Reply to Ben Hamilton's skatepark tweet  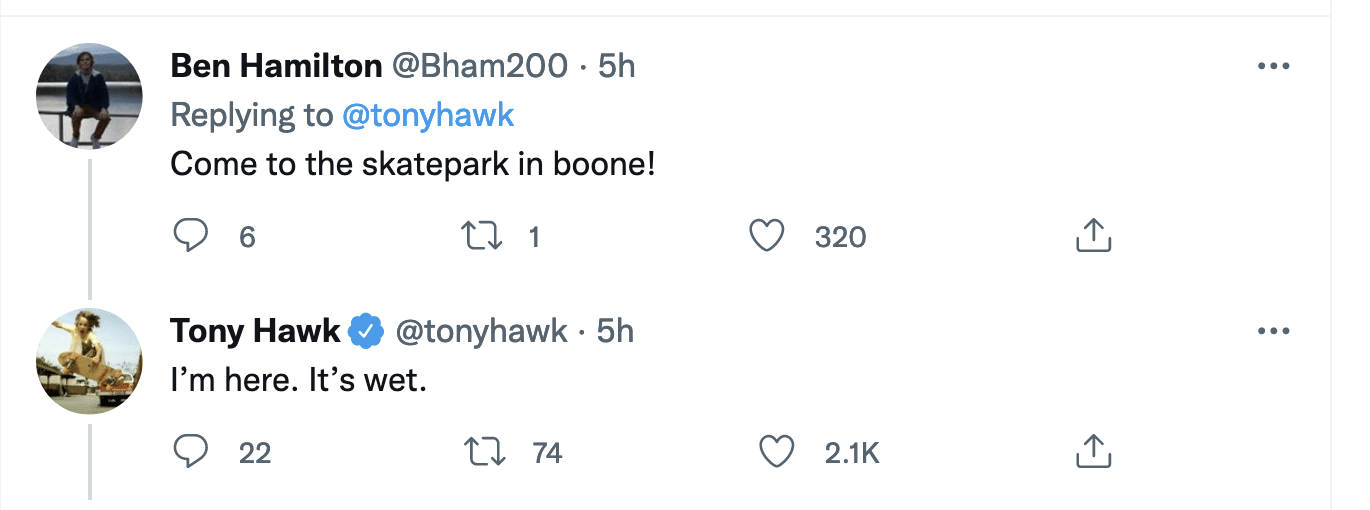190,236
